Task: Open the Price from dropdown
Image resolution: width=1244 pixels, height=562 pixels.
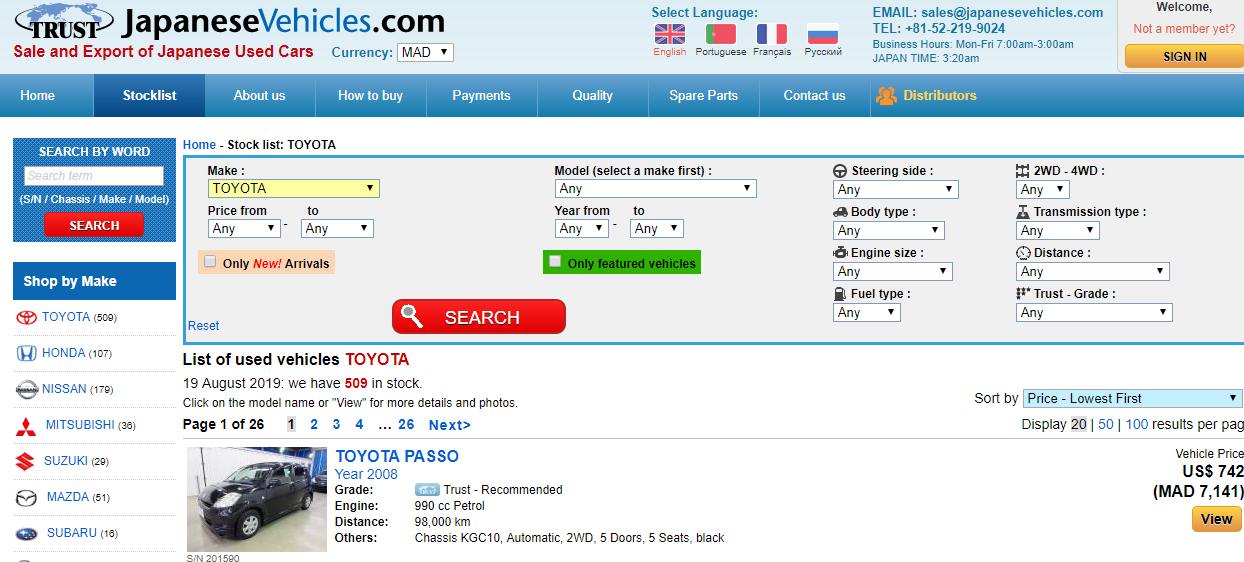Action: (x=244, y=229)
